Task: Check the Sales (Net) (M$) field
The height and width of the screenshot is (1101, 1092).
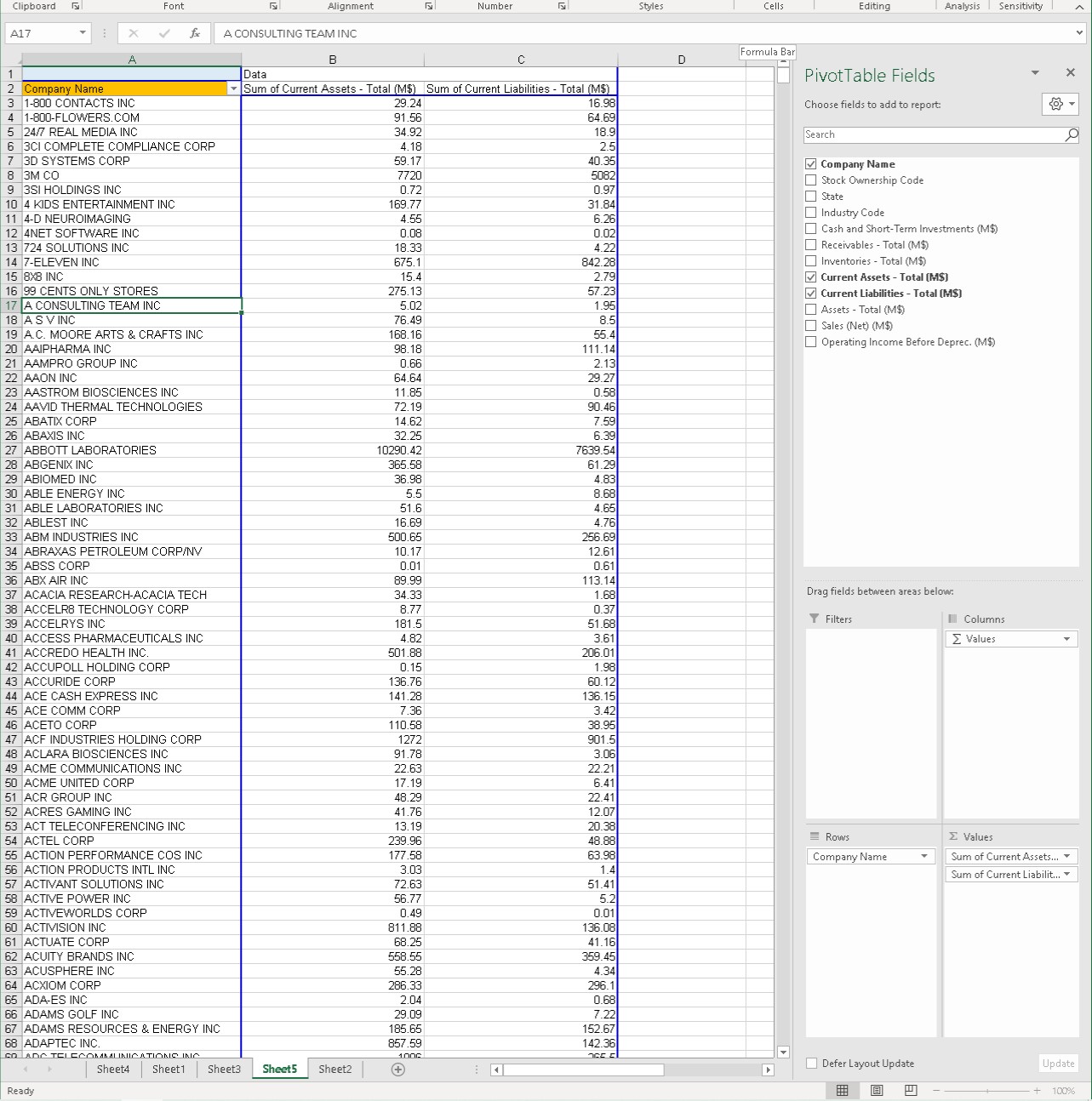Action: click(810, 325)
